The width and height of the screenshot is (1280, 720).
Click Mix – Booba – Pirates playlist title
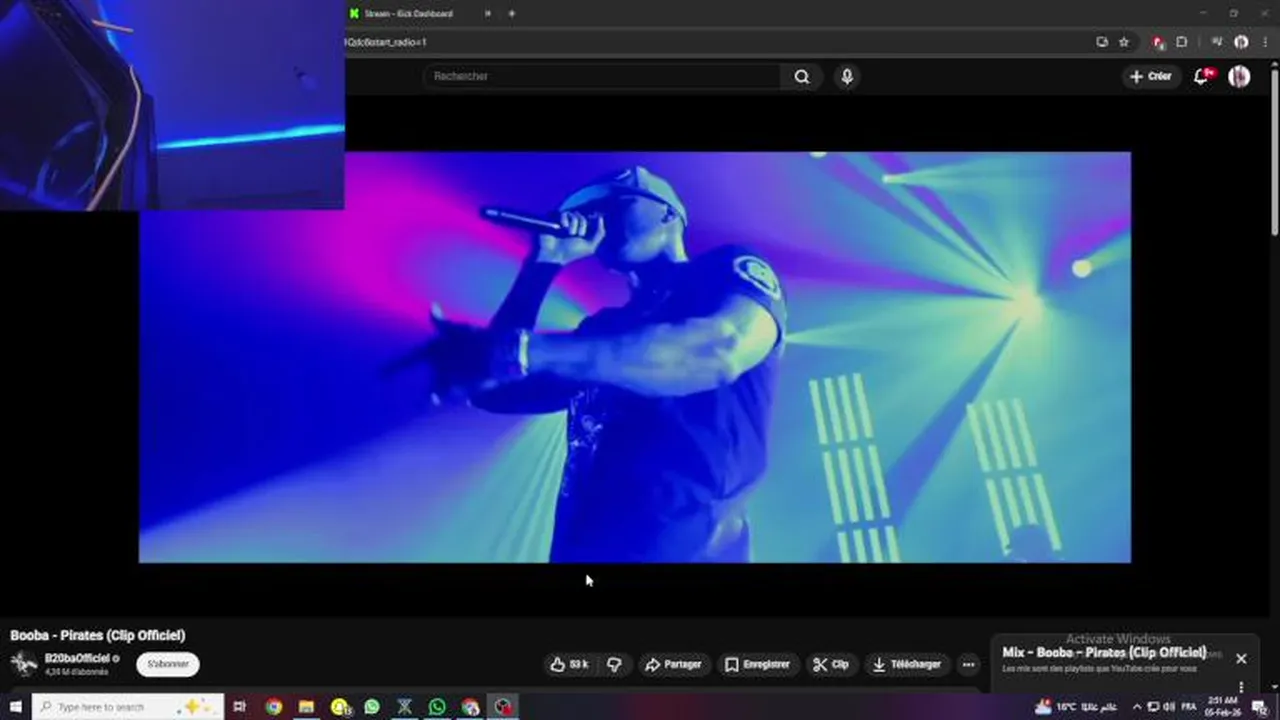click(1104, 652)
